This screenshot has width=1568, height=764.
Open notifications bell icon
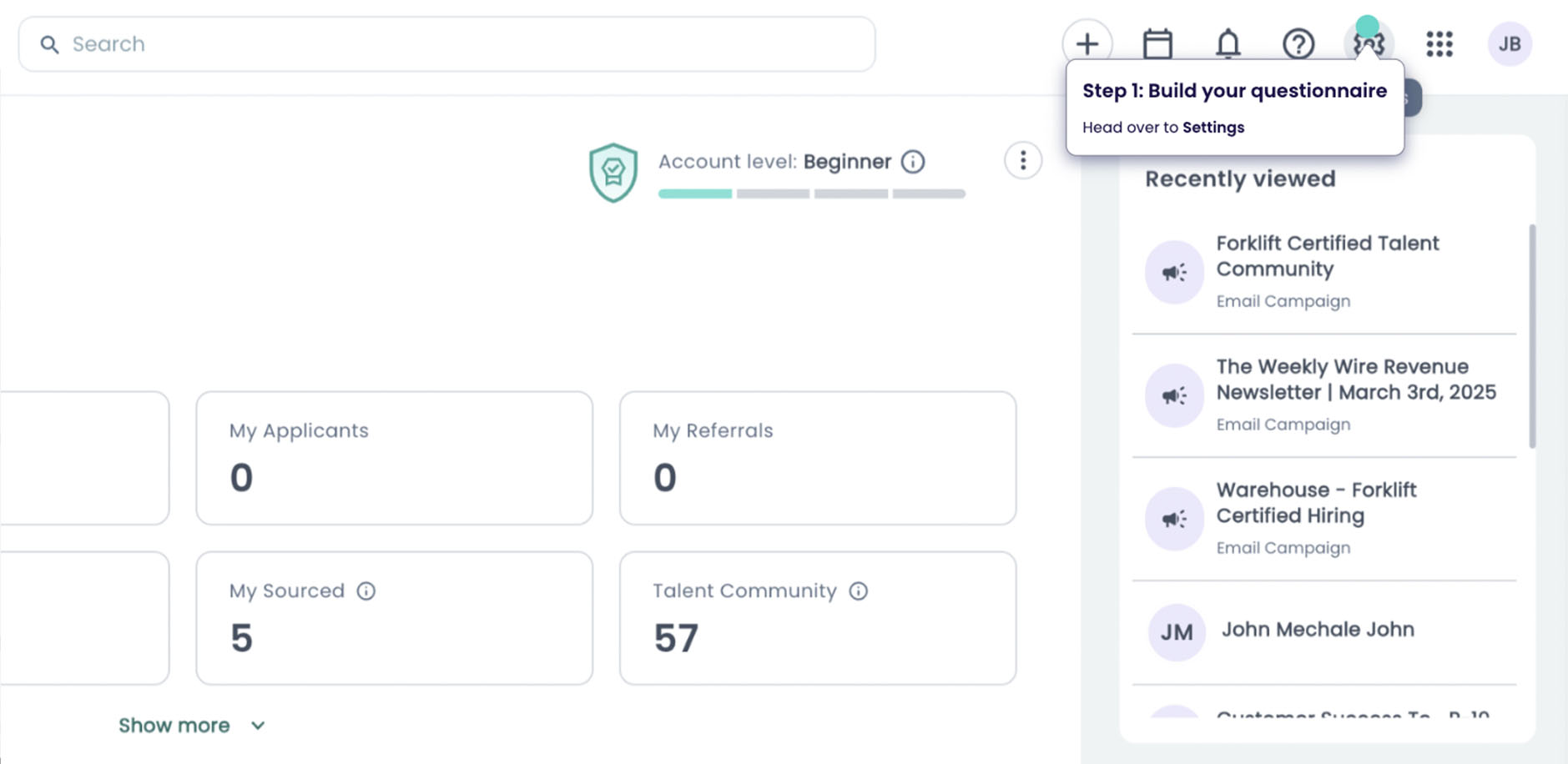tap(1228, 43)
